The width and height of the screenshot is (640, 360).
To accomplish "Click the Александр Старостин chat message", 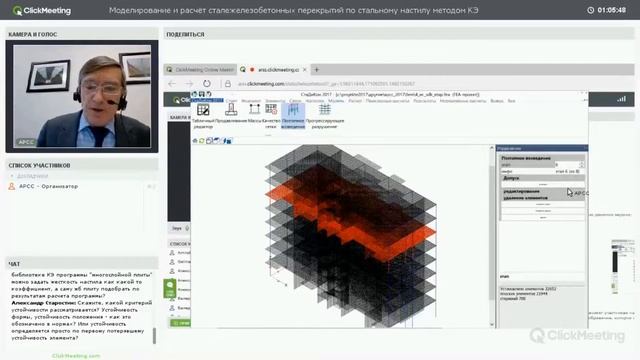I will (x=82, y=320).
